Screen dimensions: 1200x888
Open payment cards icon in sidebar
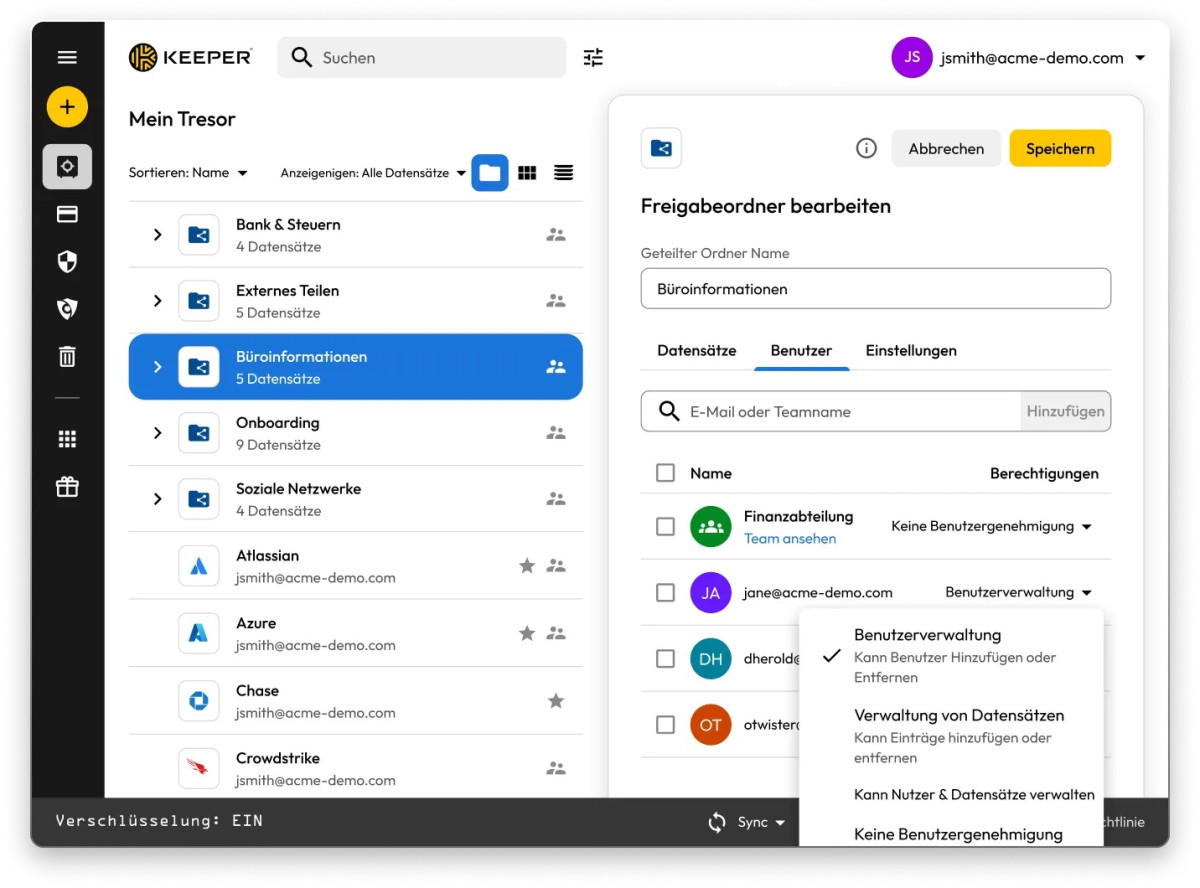tap(67, 214)
